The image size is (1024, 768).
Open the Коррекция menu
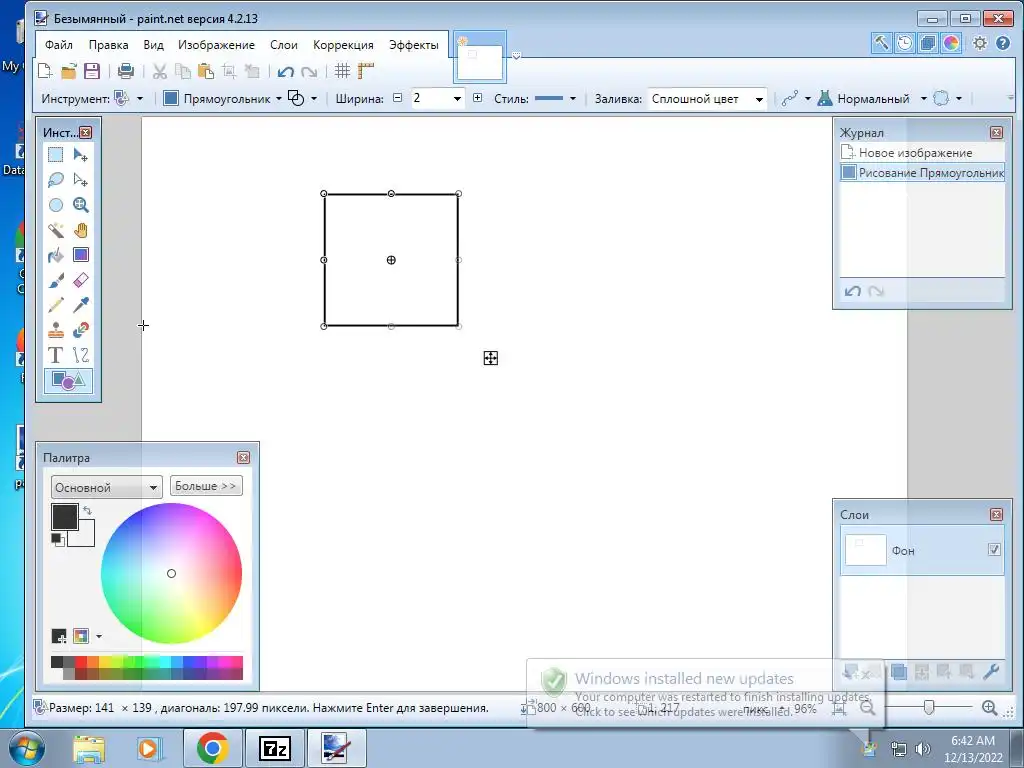[343, 45]
